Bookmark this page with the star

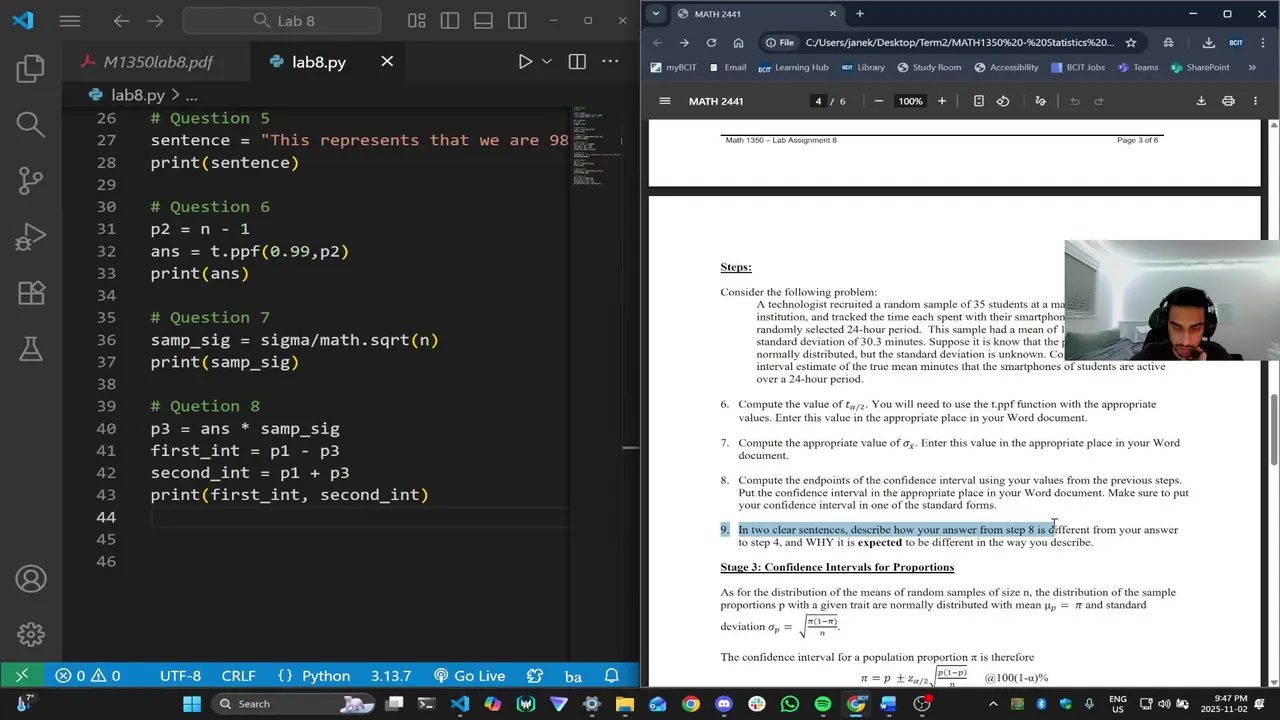1131,42
